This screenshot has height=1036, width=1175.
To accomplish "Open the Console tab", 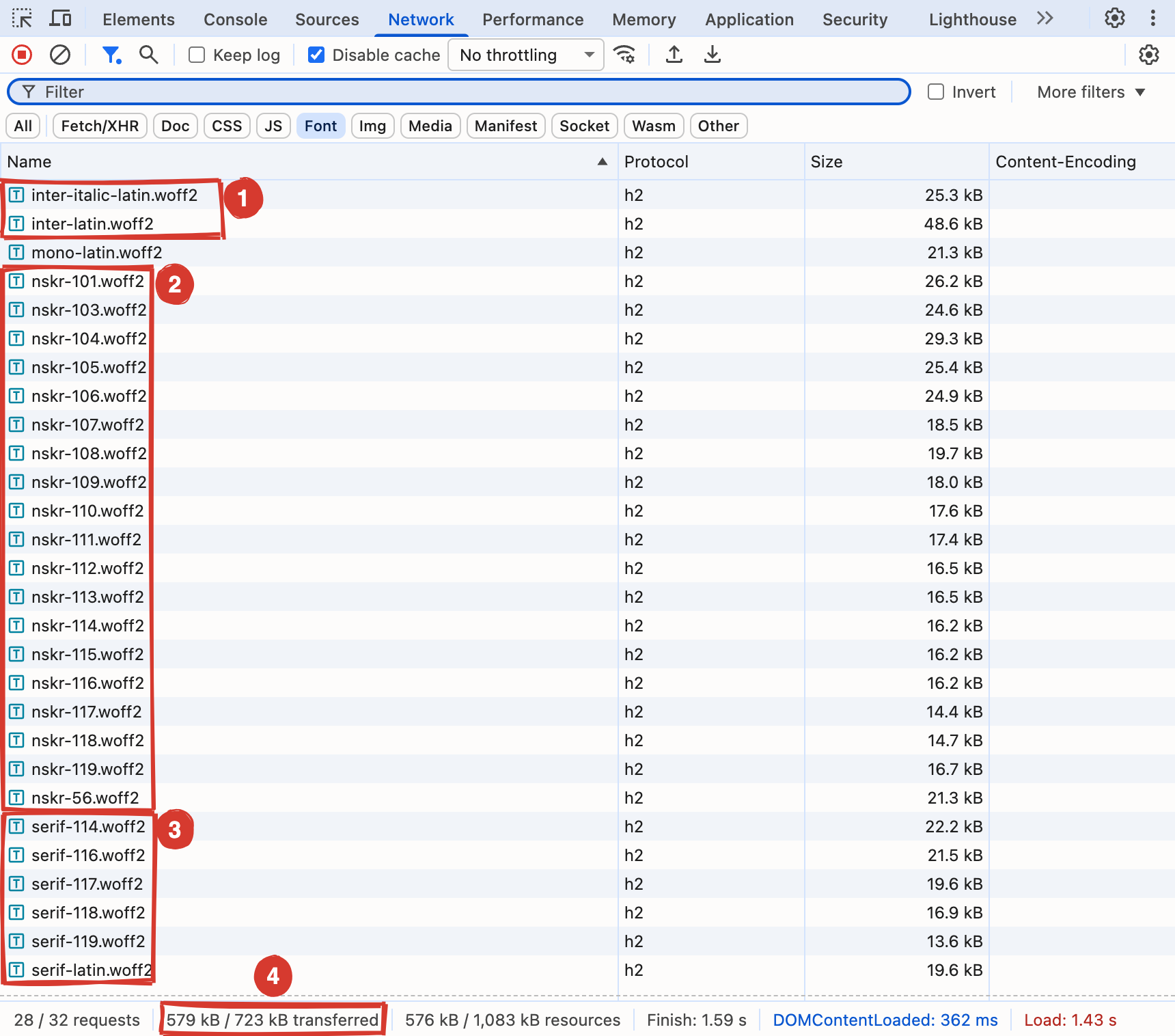I will tap(236, 19).
